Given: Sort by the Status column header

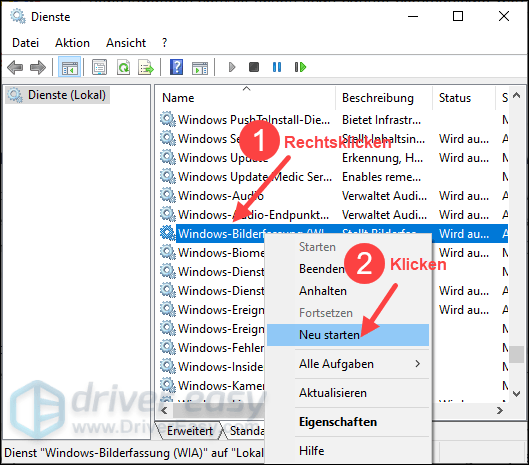Looking at the screenshot, I should 464,98.
